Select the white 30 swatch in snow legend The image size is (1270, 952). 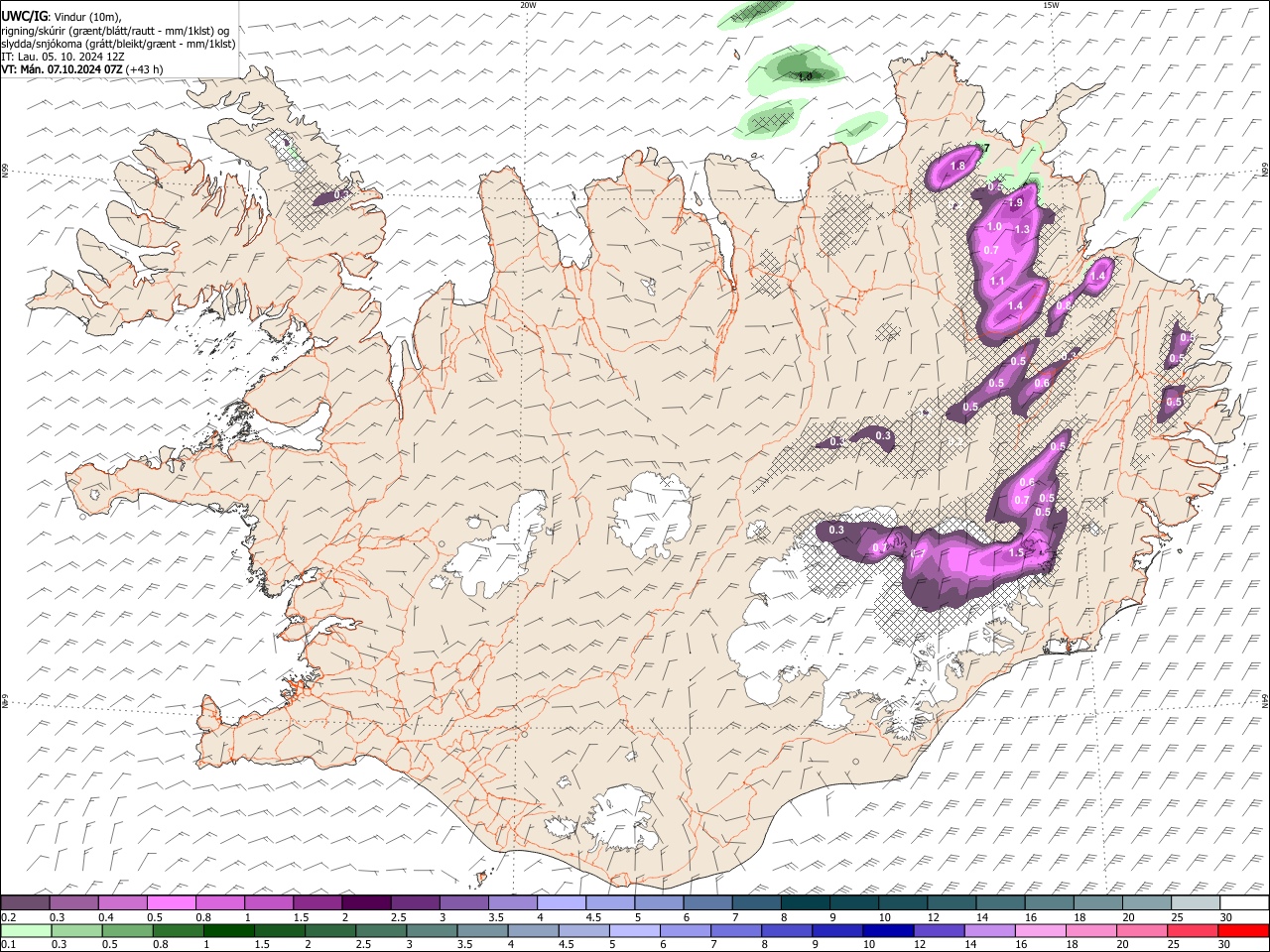(x=1244, y=902)
